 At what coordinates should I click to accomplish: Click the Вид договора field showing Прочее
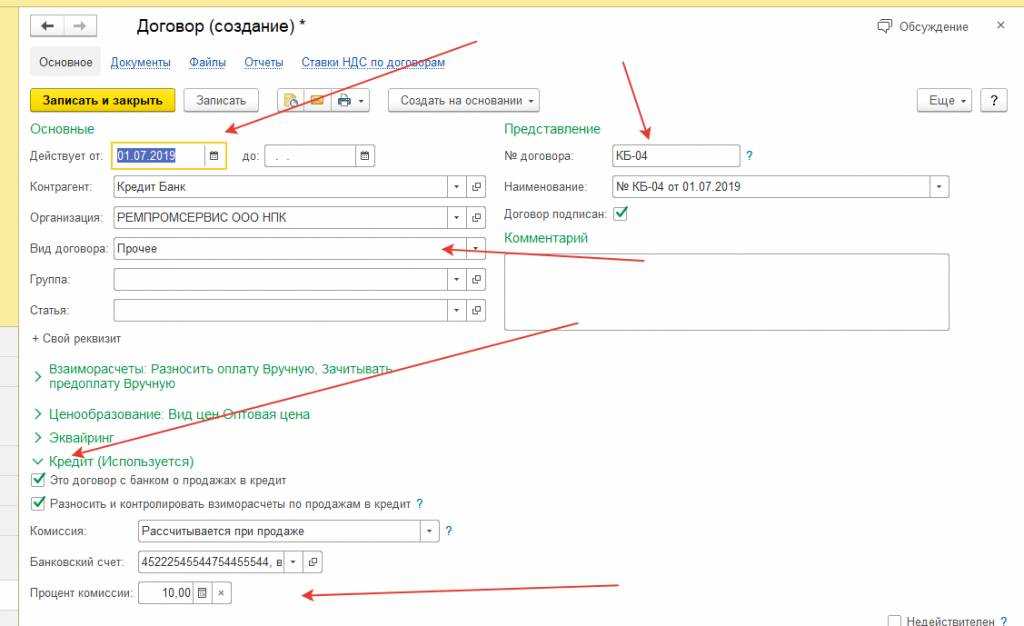[x=290, y=249]
